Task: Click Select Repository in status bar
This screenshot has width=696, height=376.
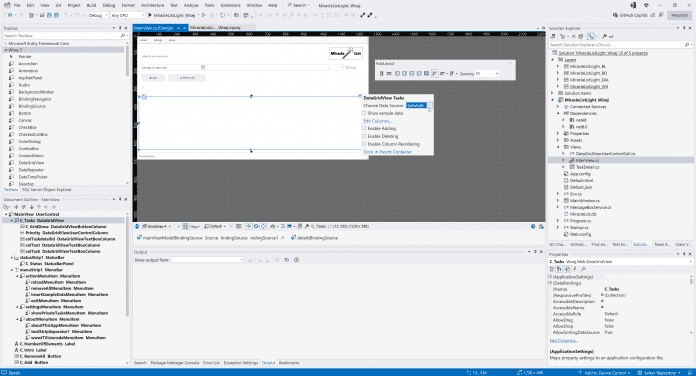Action: [659, 372]
